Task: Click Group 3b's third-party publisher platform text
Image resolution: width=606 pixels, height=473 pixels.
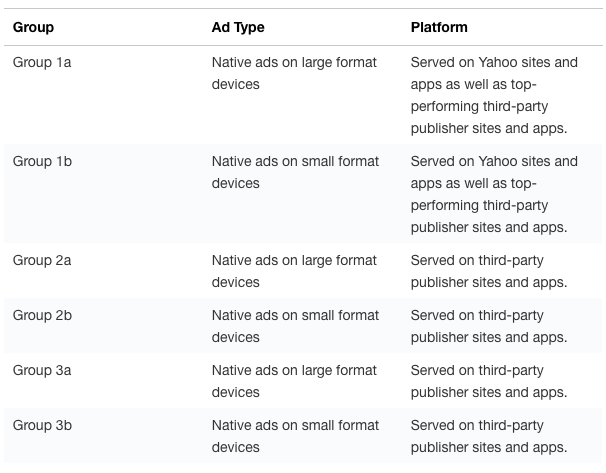Action: point(489,436)
